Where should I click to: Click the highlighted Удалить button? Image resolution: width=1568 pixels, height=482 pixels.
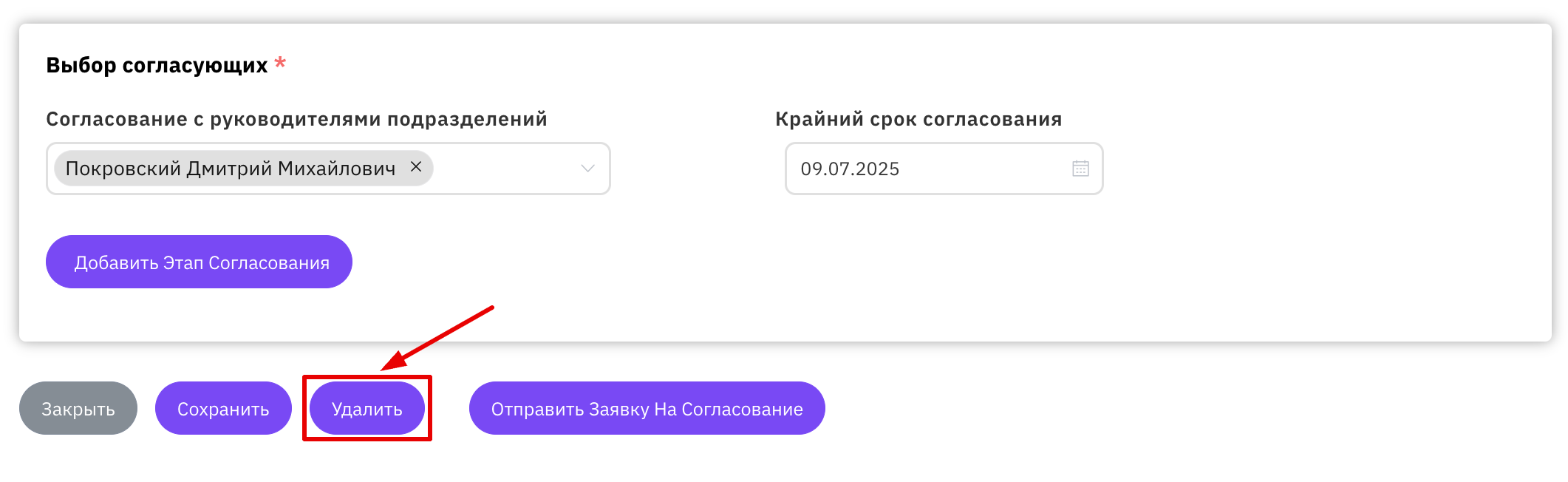pyautogui.click(x=367, y=408)
